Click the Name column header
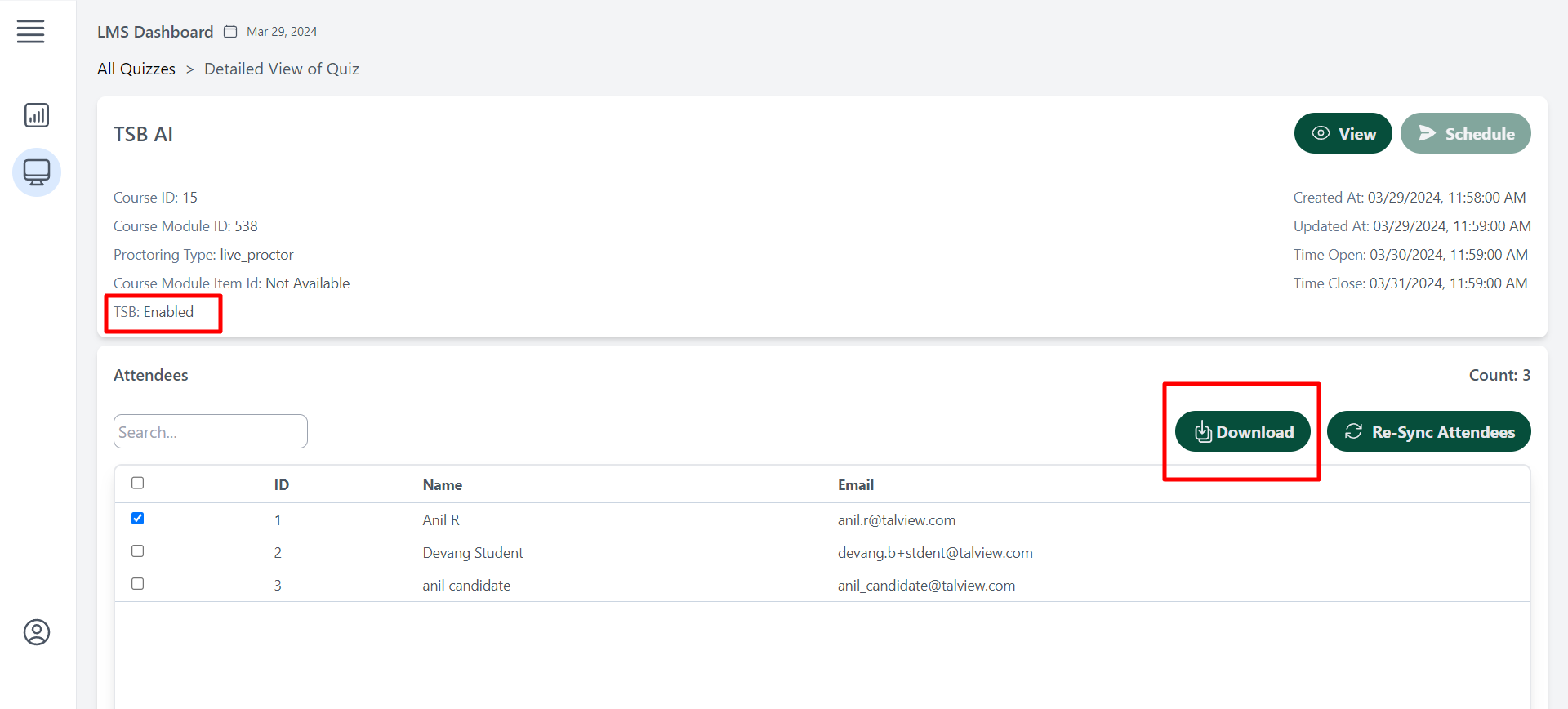The image size is (1568, 709). pyautogui.click(x=443, y=485)
